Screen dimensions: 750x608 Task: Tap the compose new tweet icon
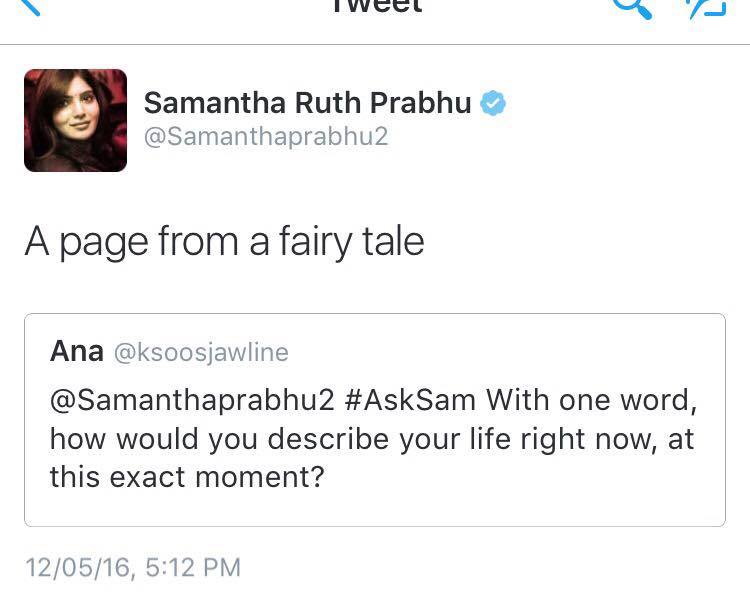pos(704,6)
